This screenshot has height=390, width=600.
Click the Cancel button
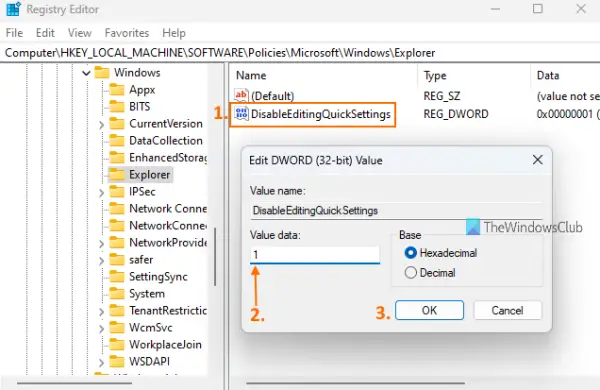point(507,310)
